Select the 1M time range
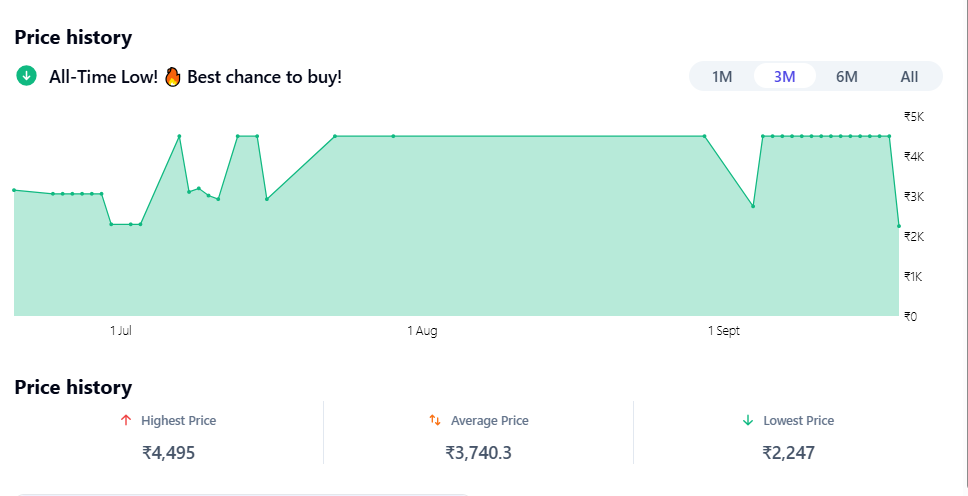Viewport: 968px width, 496px height. tap(722, 76)
